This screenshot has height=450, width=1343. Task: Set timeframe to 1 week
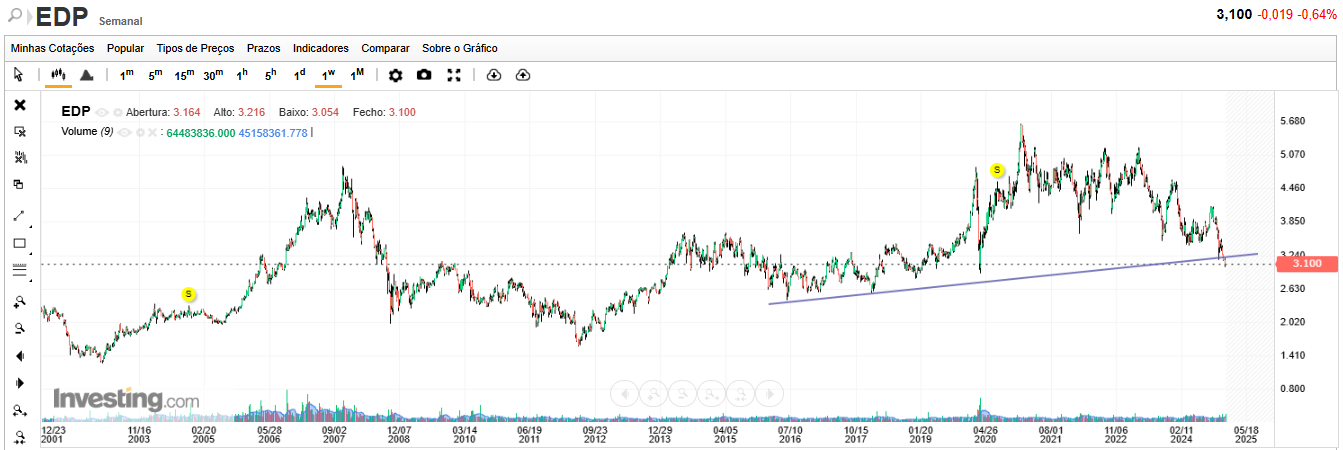pos(328,75)
